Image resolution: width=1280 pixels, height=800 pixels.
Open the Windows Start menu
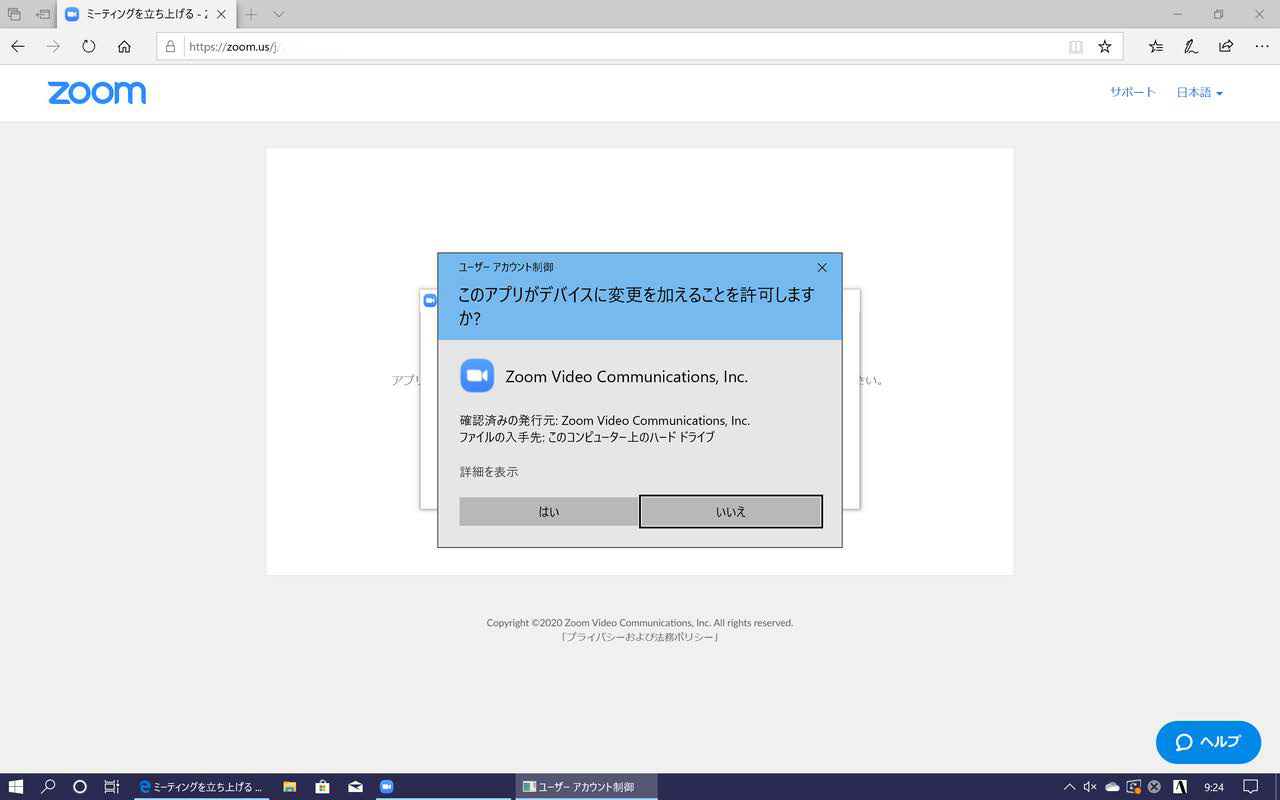point(15,787)
